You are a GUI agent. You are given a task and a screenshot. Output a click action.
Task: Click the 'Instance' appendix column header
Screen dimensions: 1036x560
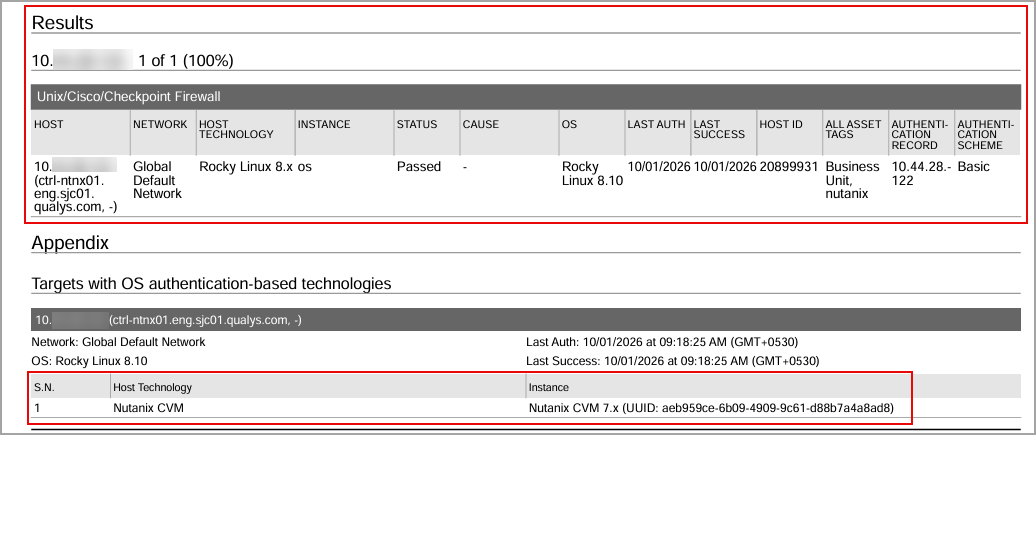pyautogui.click(x=548, y=388)
